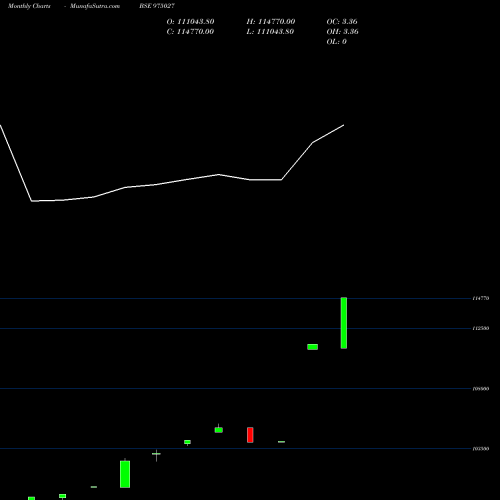Viewport: 500px width, 500px height.
Task: Click the low value 'L: 111043.80'
Action: pos(270,32)
